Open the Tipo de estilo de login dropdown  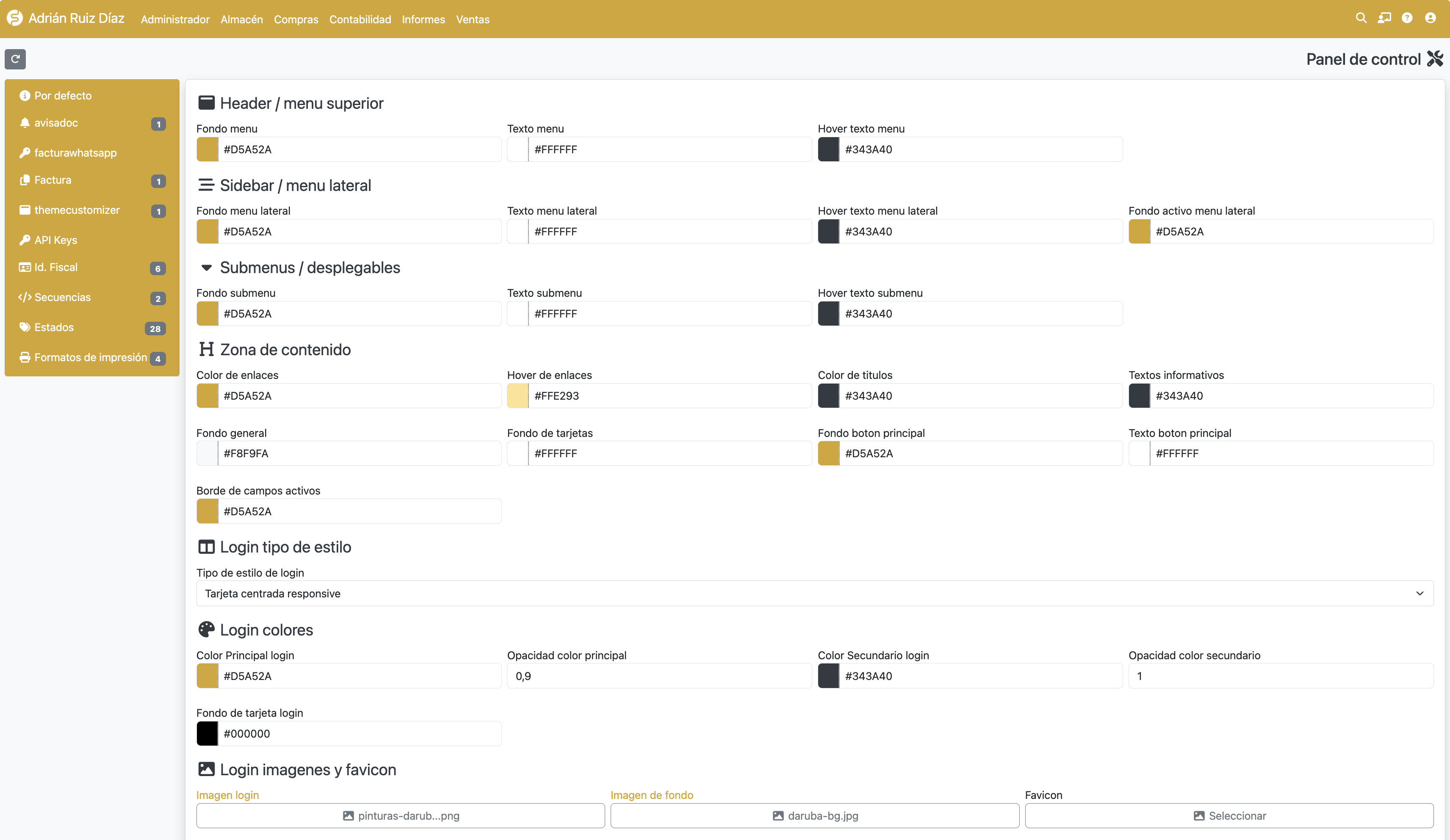(x=815, y=594)
